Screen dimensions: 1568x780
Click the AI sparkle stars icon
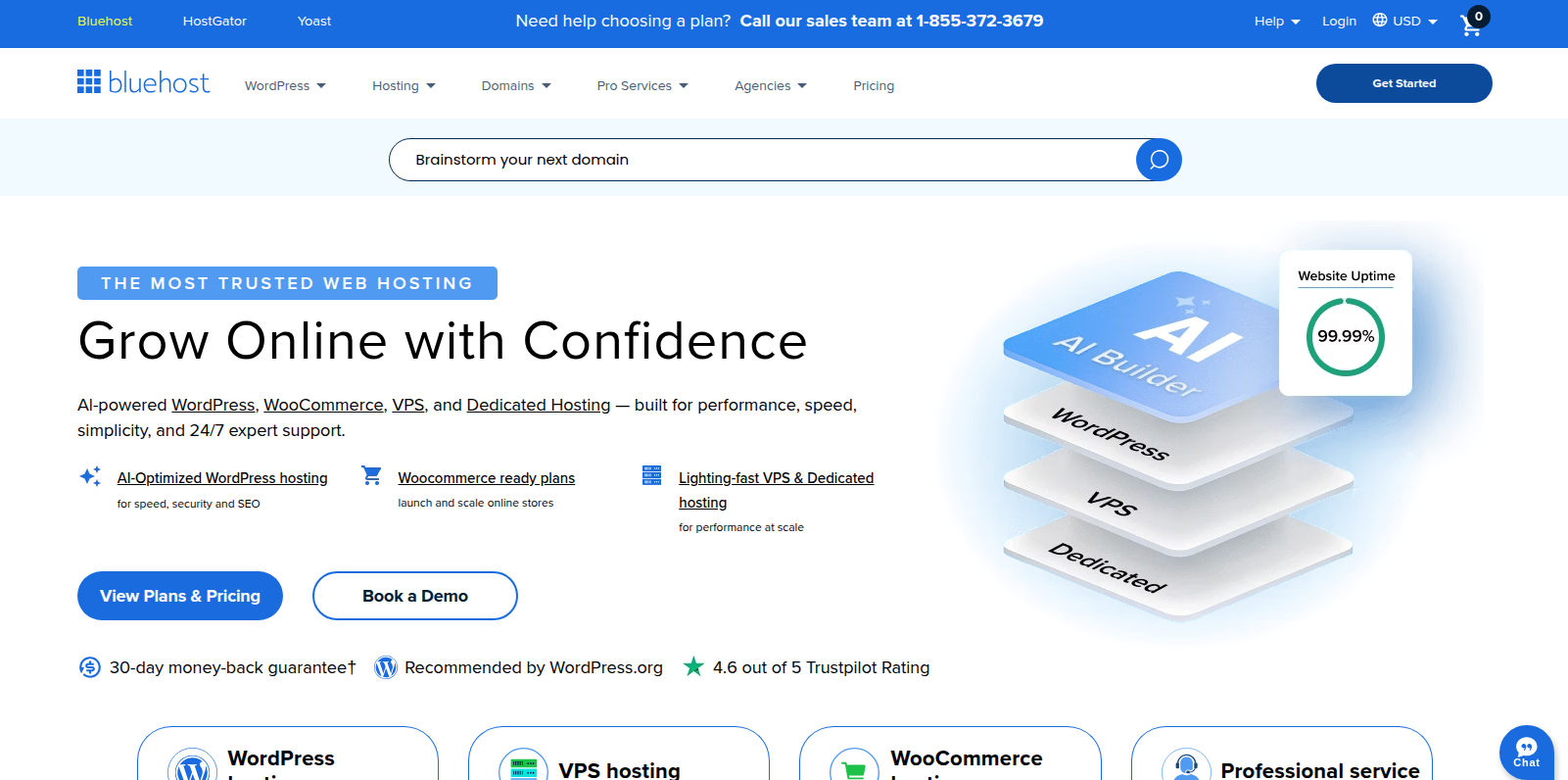pyautogui.click(x=90, y=476)
